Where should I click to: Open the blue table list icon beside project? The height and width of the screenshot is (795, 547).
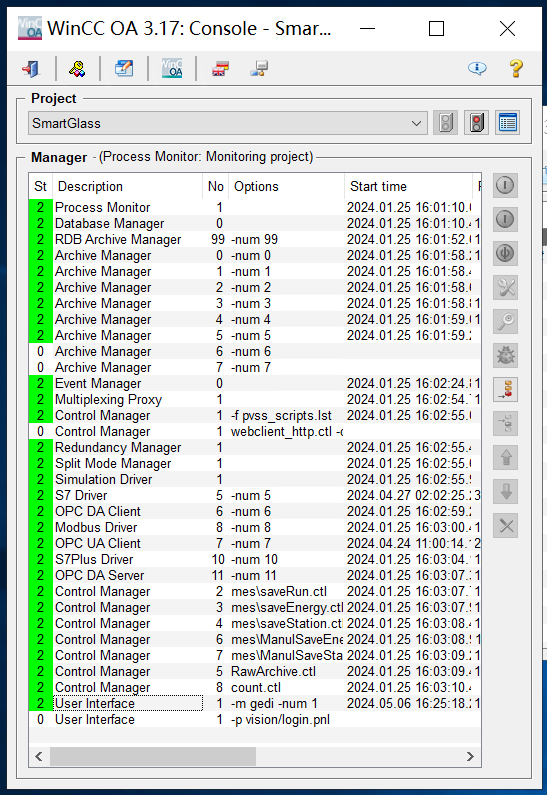(x=507, y=123)
